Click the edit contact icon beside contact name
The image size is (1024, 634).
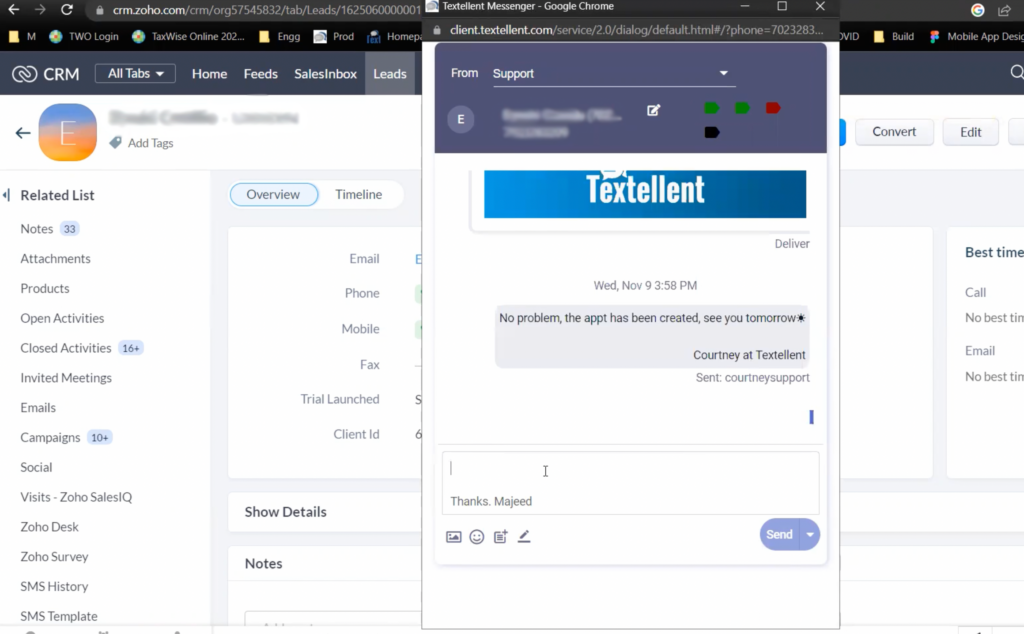(x=653, y=110)
